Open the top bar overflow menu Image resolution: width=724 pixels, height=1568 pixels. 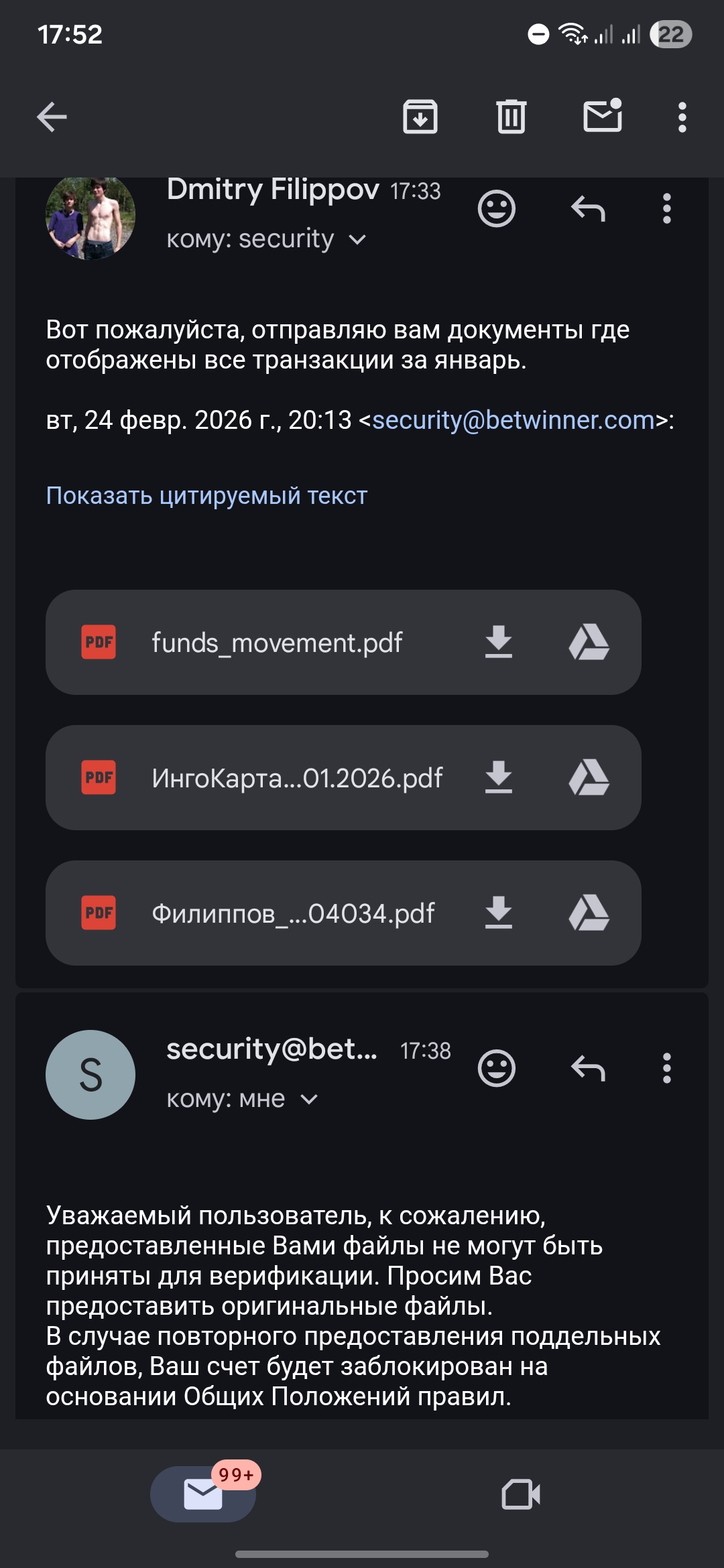click(682, 117)
